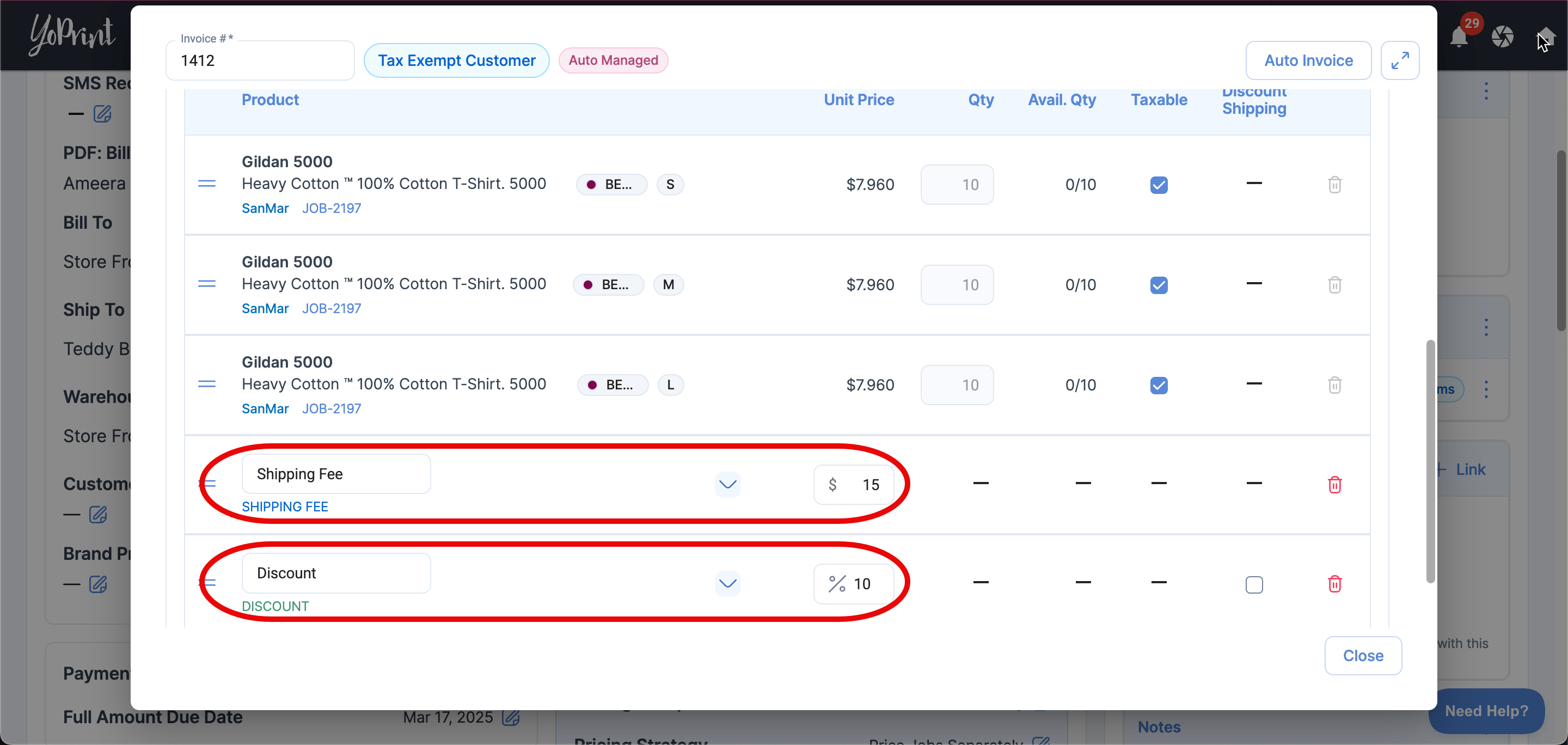Click the expand fullscreen icon button
Image resolution: width=1568 pixels, height=745 pixels.
coord(1399,60)
